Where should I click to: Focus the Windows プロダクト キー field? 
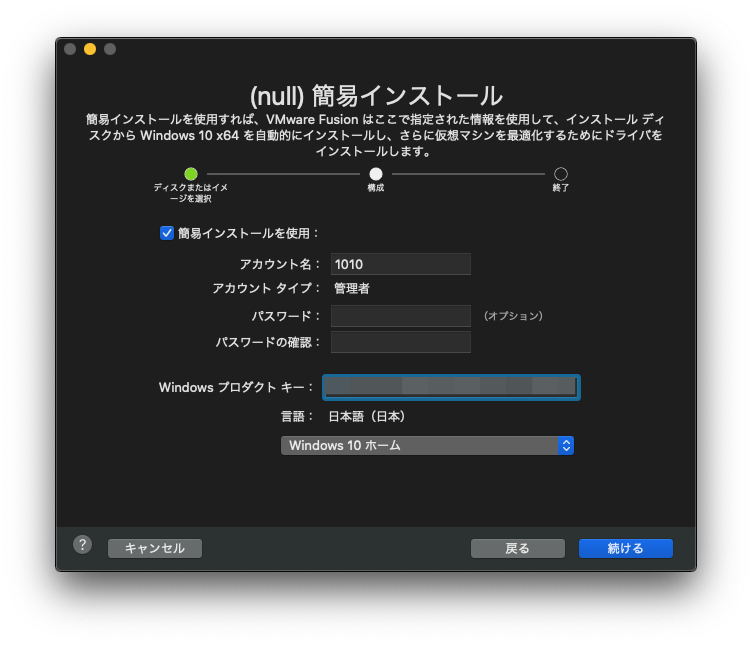pyautogui.click(x=451, y=387)
